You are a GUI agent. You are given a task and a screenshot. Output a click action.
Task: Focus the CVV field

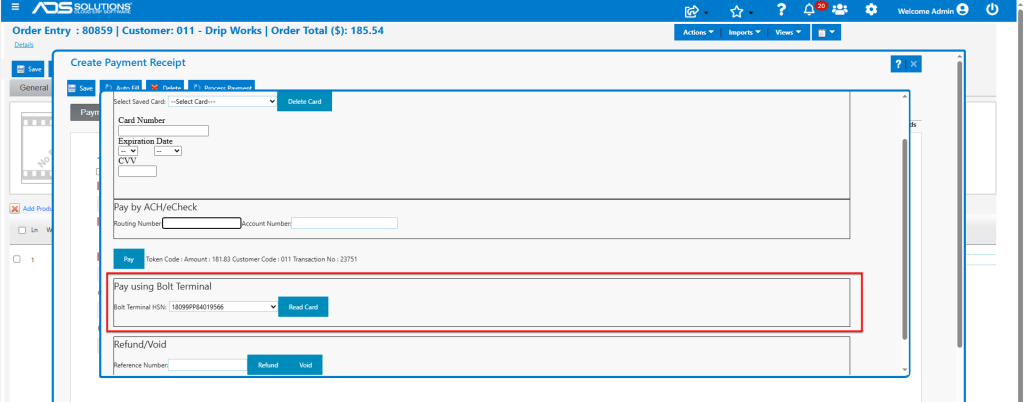coord(137,171)
